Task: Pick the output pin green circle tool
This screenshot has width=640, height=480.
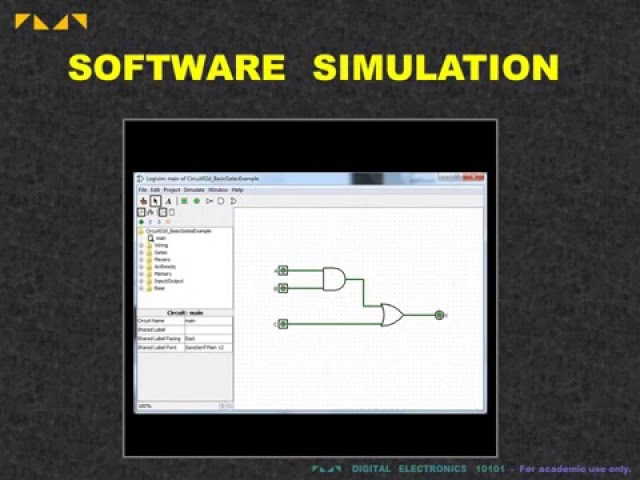Action: (196, 201)
